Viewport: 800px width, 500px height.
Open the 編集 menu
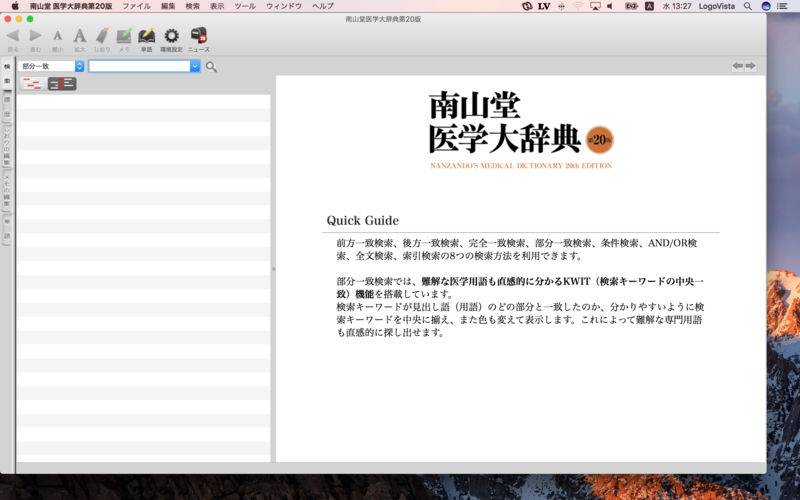[x=168, y=6]
